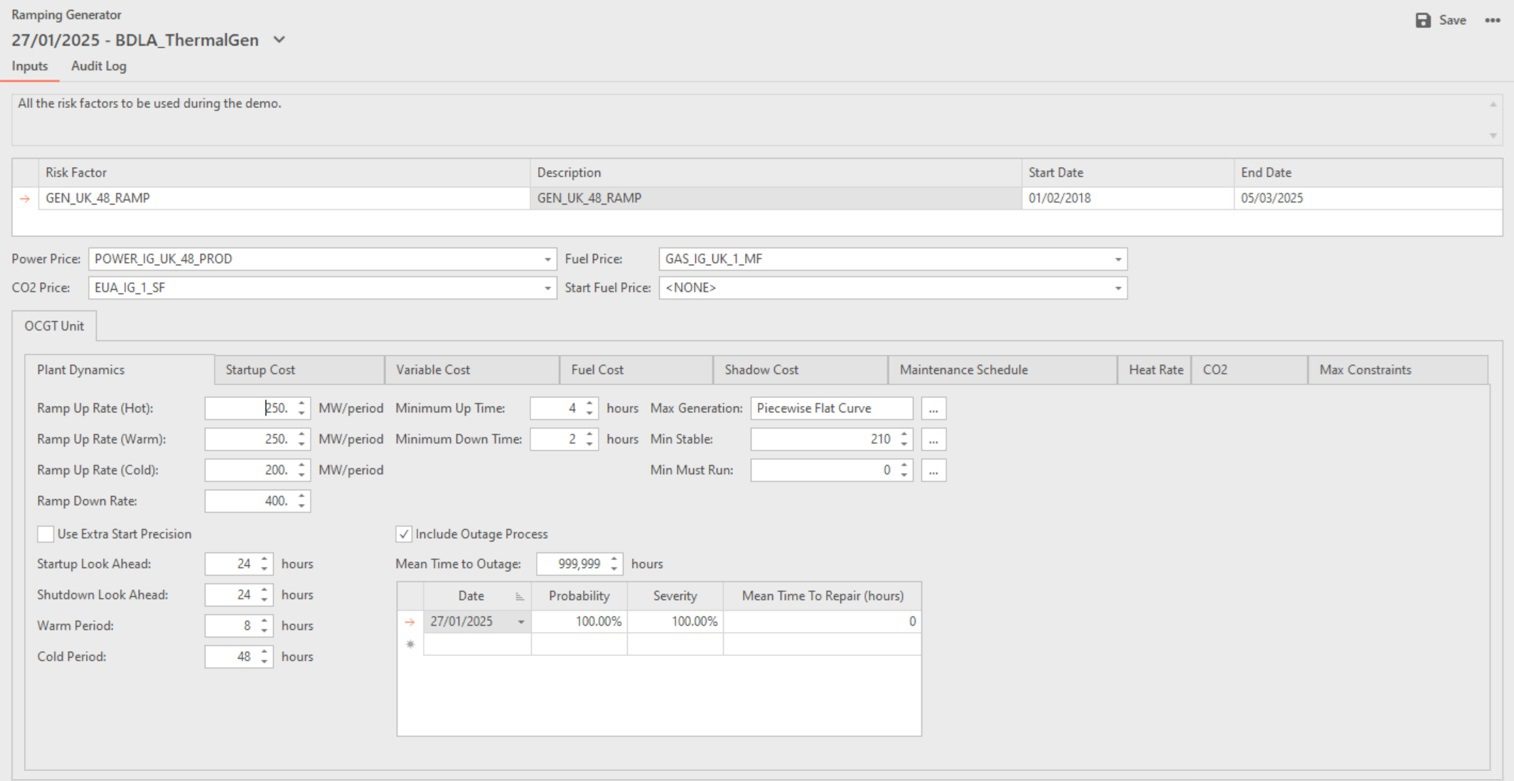
Task: Open the Maintenance Schedule tab
Action: point(1002,370)
